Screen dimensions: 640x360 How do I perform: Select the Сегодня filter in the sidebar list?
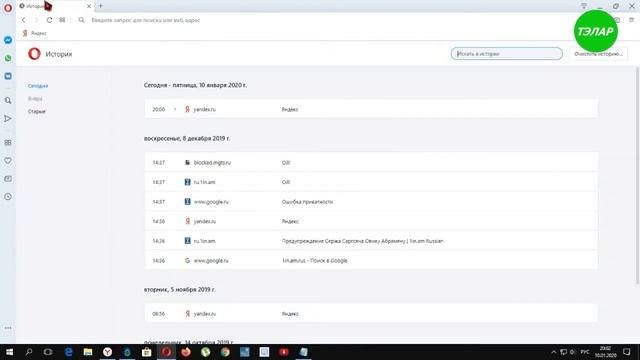coord(38,86)
